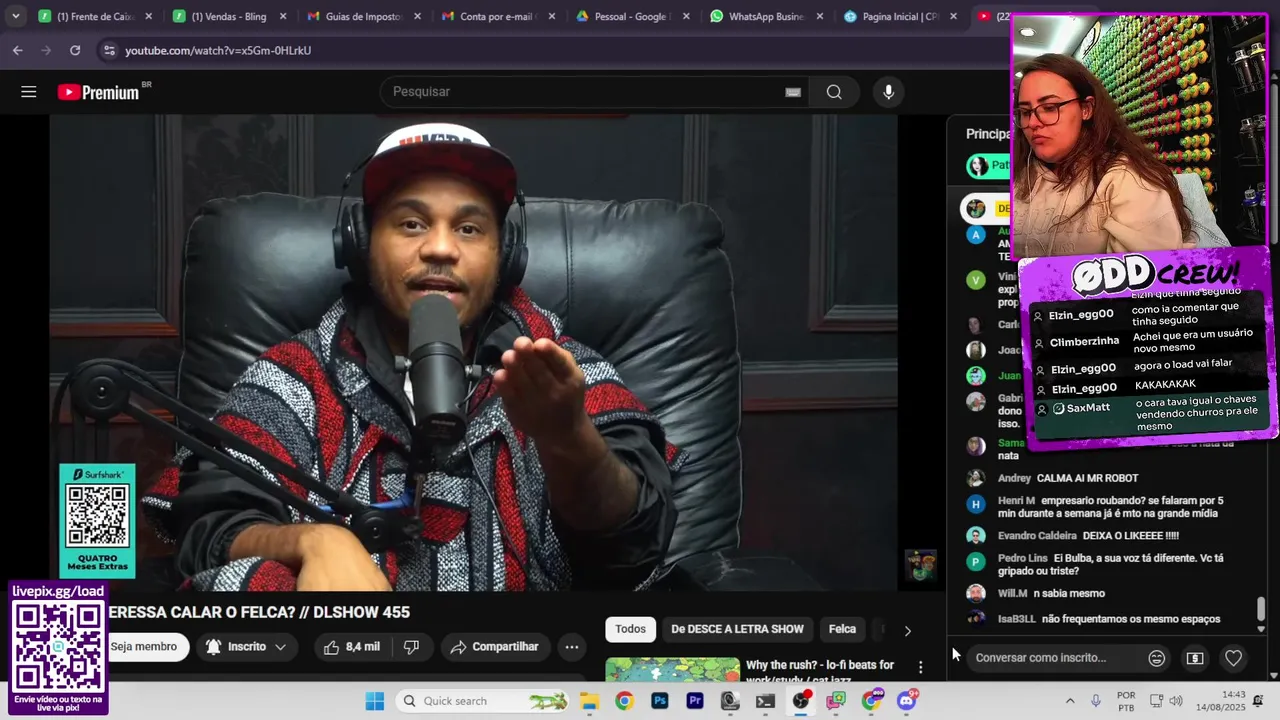Dislike the video with thumbs-down icon
1280x720 pixels.
point(411,647)
